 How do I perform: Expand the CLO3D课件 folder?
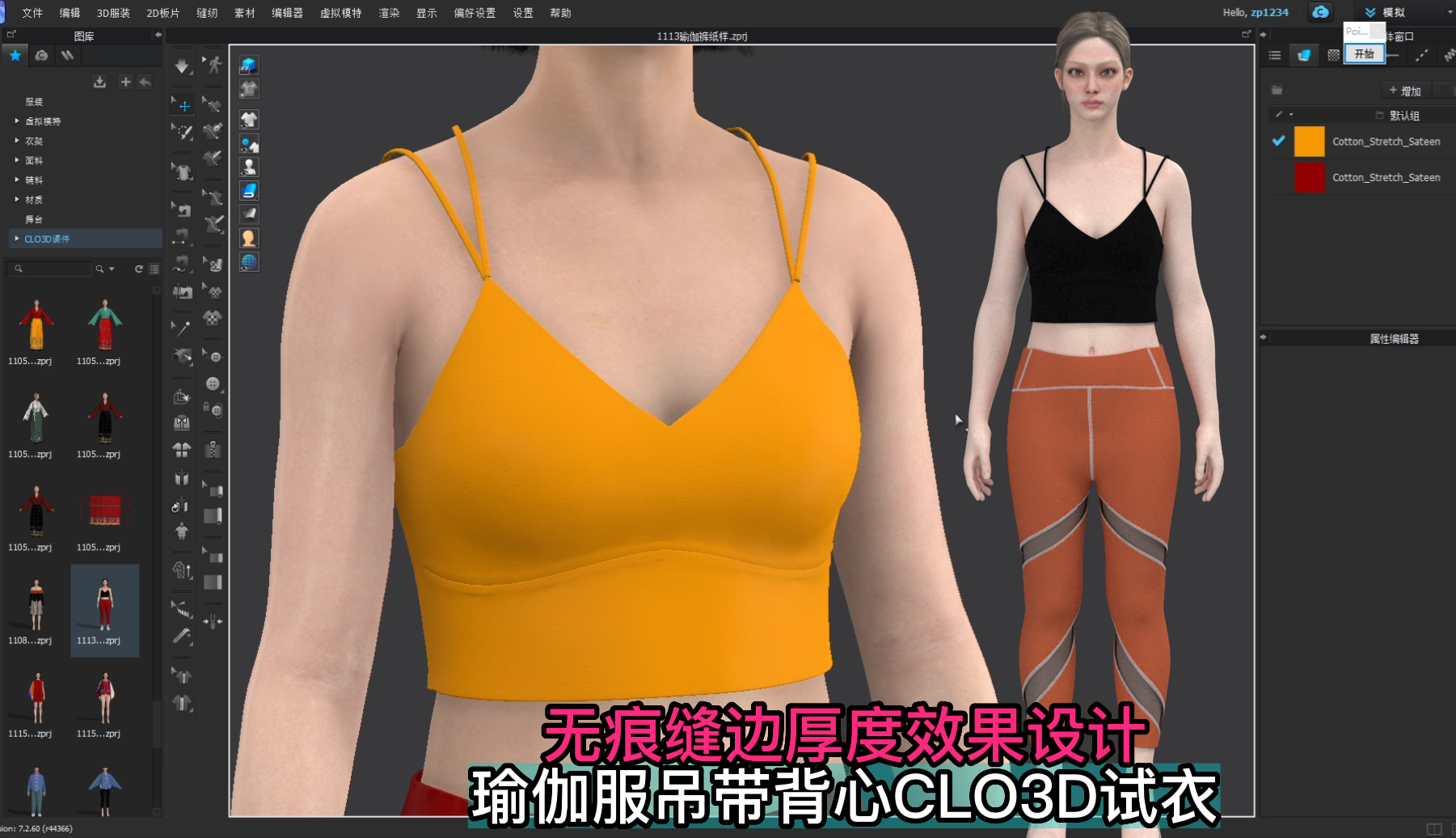pyautogui.click(x=16, y=238)
